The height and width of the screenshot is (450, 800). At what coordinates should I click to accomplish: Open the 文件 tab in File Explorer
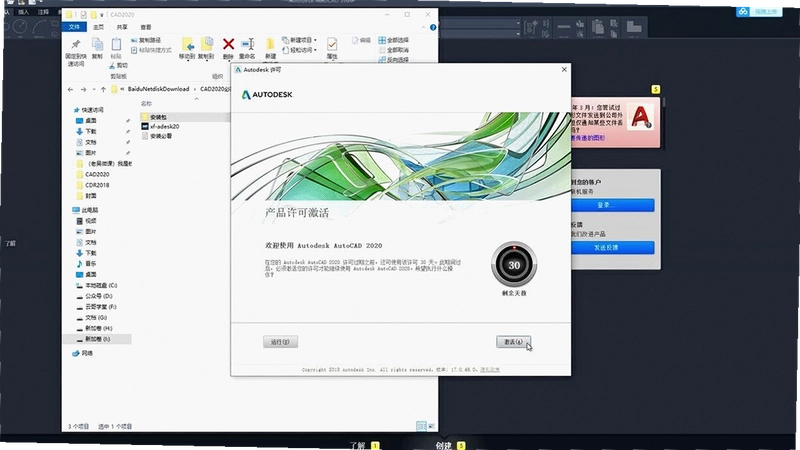74,27
